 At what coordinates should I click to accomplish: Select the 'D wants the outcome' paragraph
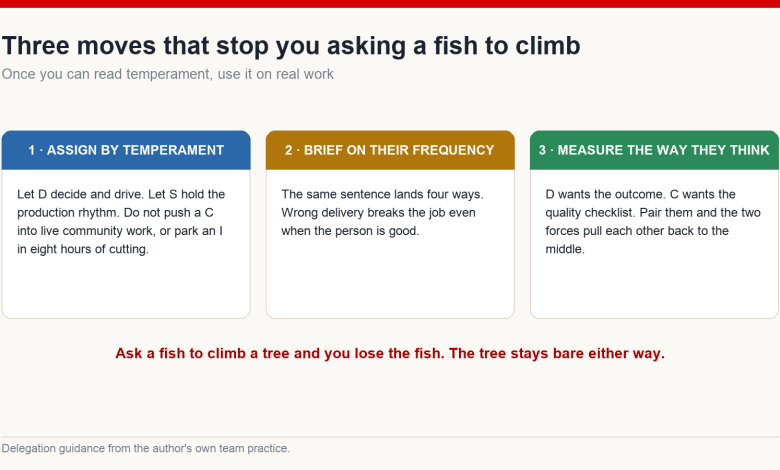click(653, 221)
